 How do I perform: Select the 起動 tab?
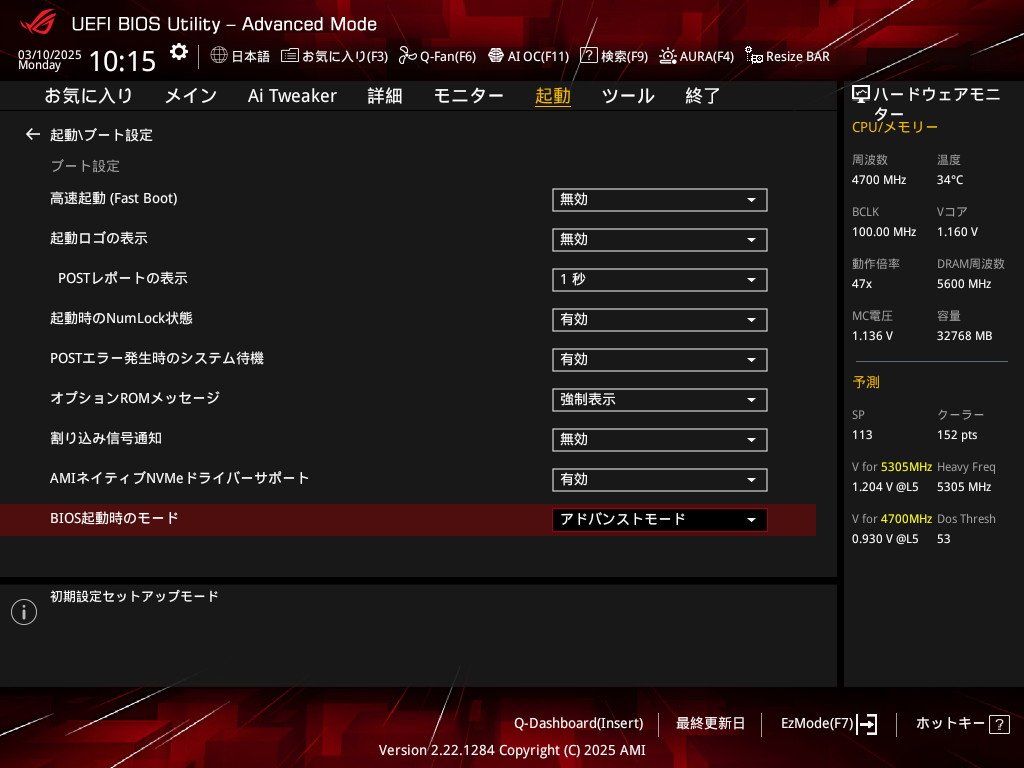point(552,95)
